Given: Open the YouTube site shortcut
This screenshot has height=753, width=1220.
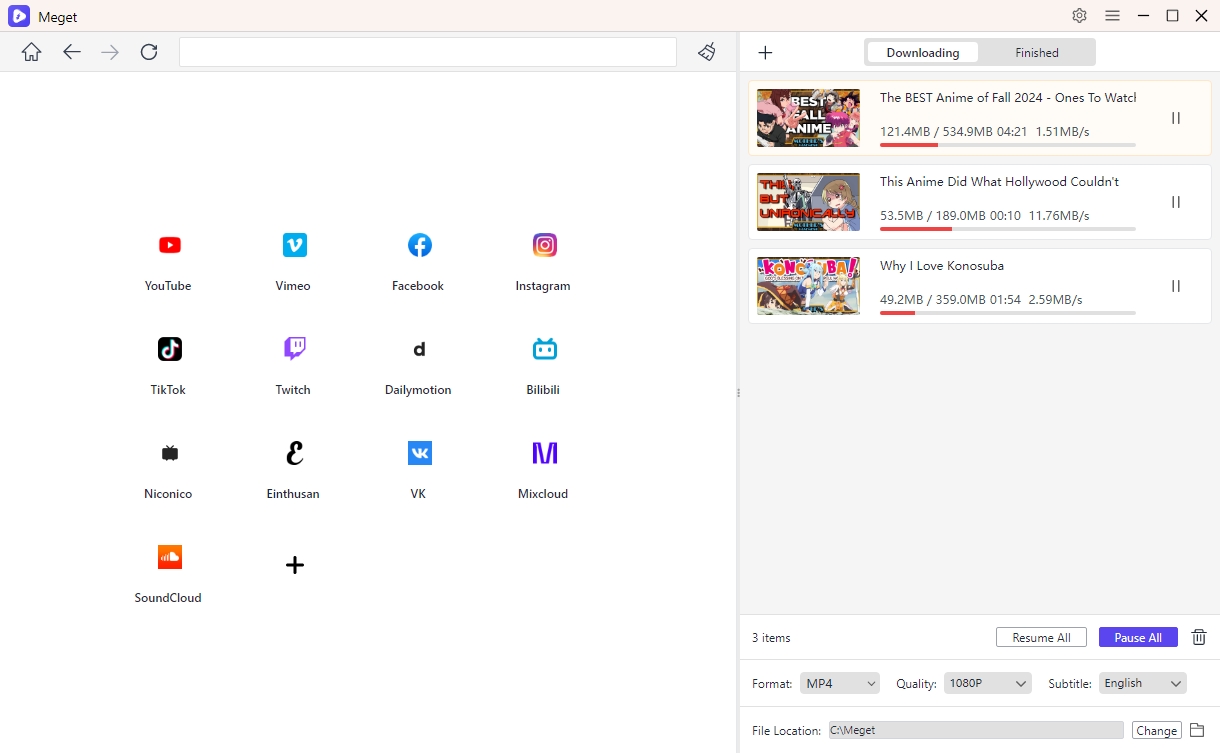Looking at the screenshot, I should tap(169, 246).
